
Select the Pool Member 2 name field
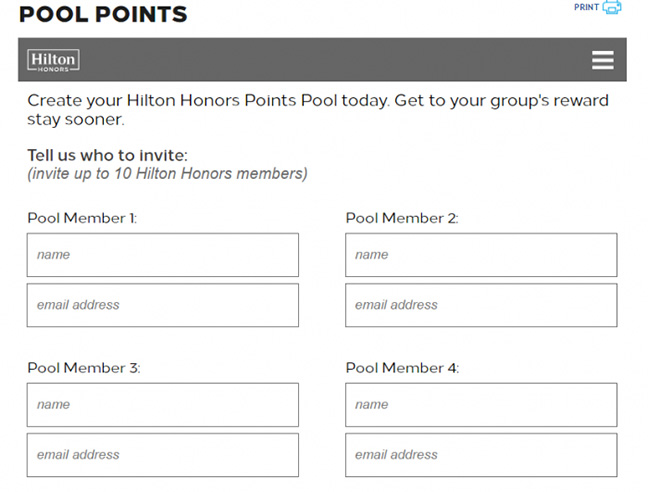[x=481, y=255]
